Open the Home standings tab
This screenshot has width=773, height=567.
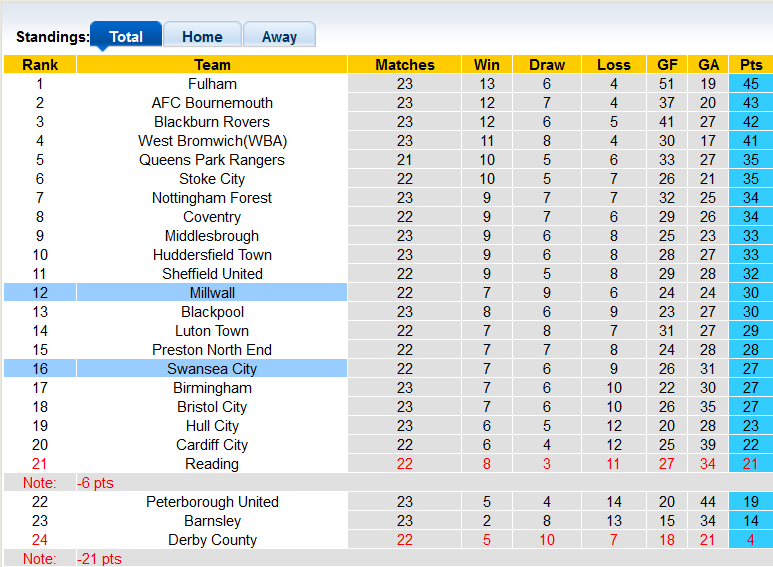tap(202, 36)
